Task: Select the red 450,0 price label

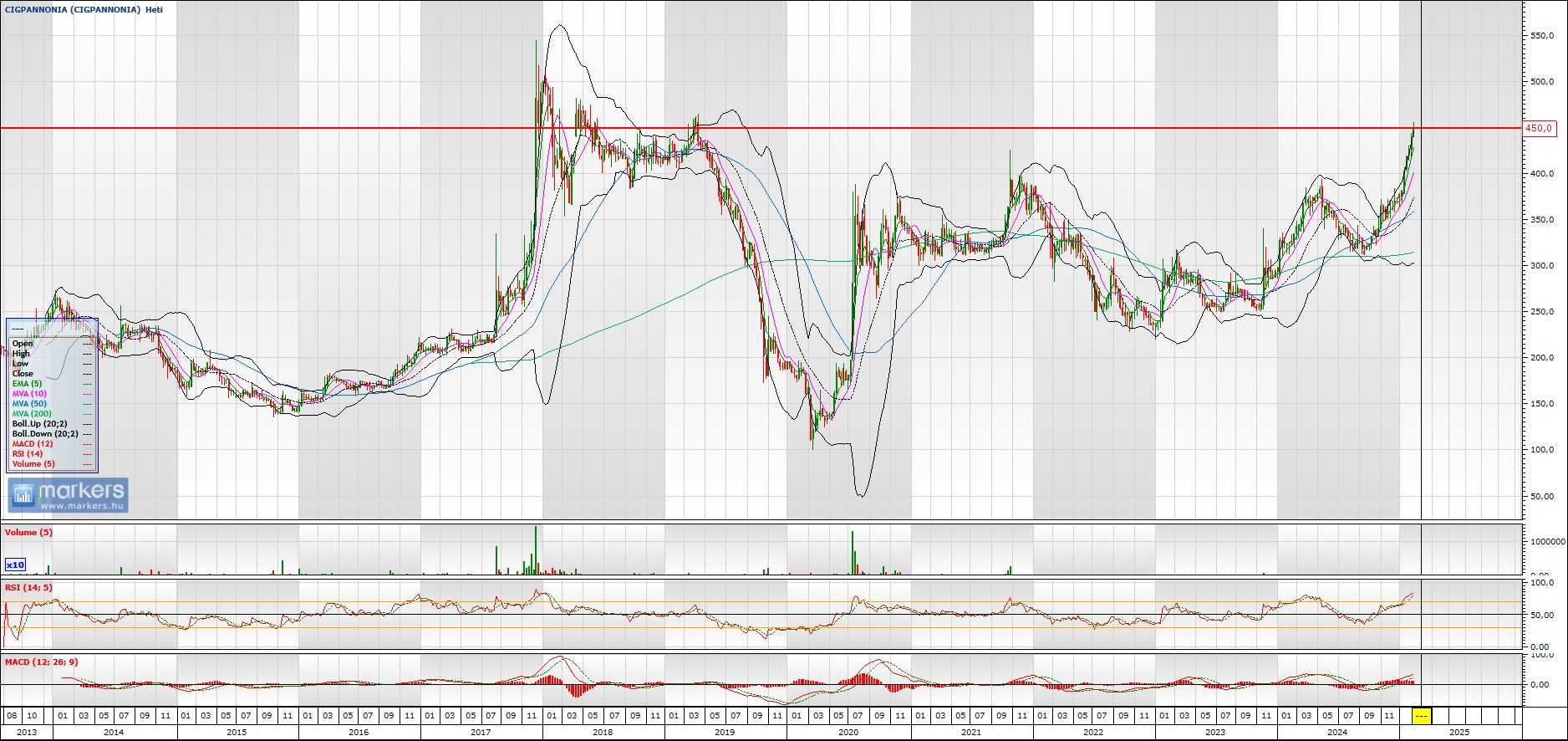Action: (x=1538, y=129)
